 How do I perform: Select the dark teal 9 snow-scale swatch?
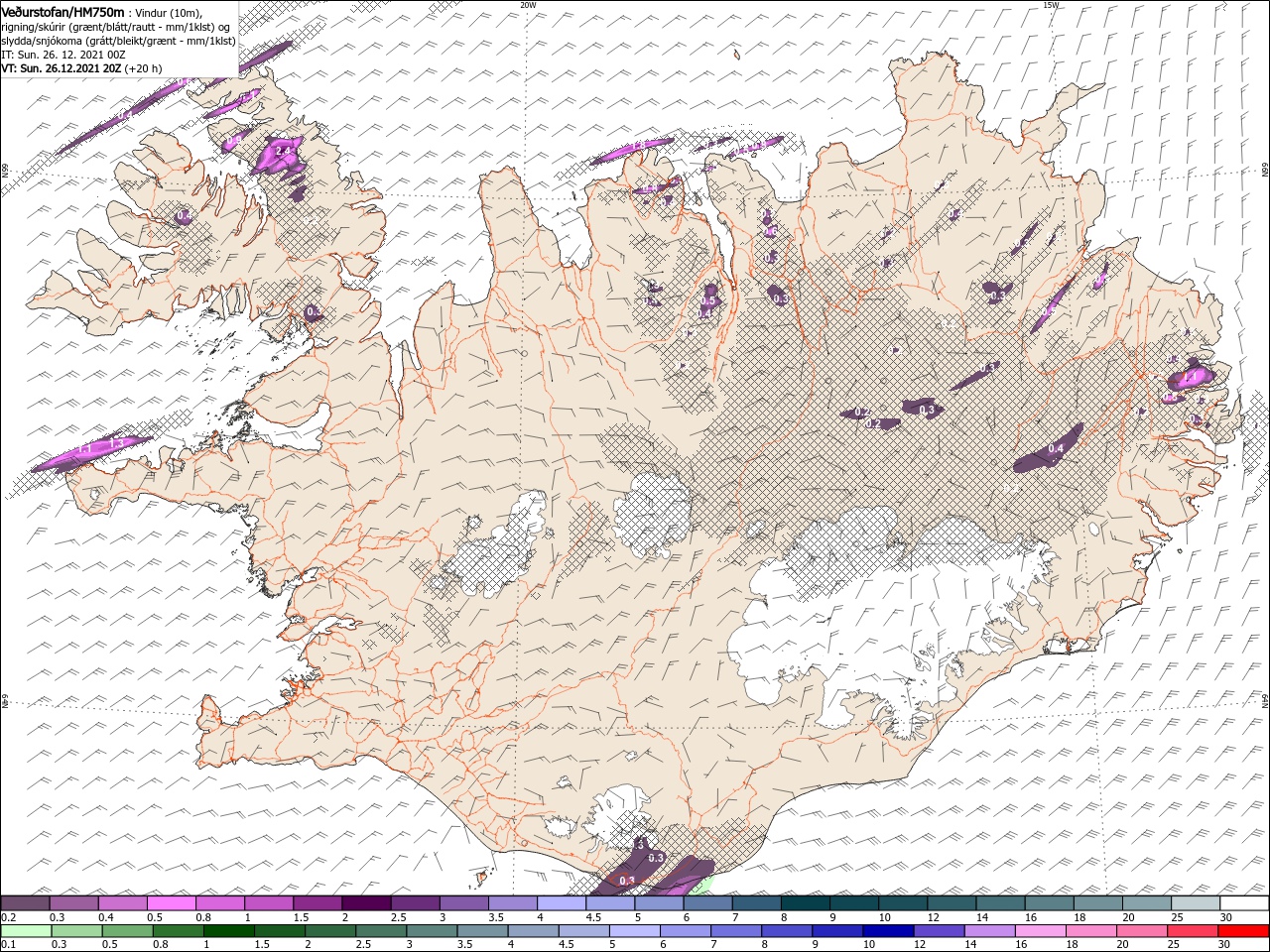(852, 903)
